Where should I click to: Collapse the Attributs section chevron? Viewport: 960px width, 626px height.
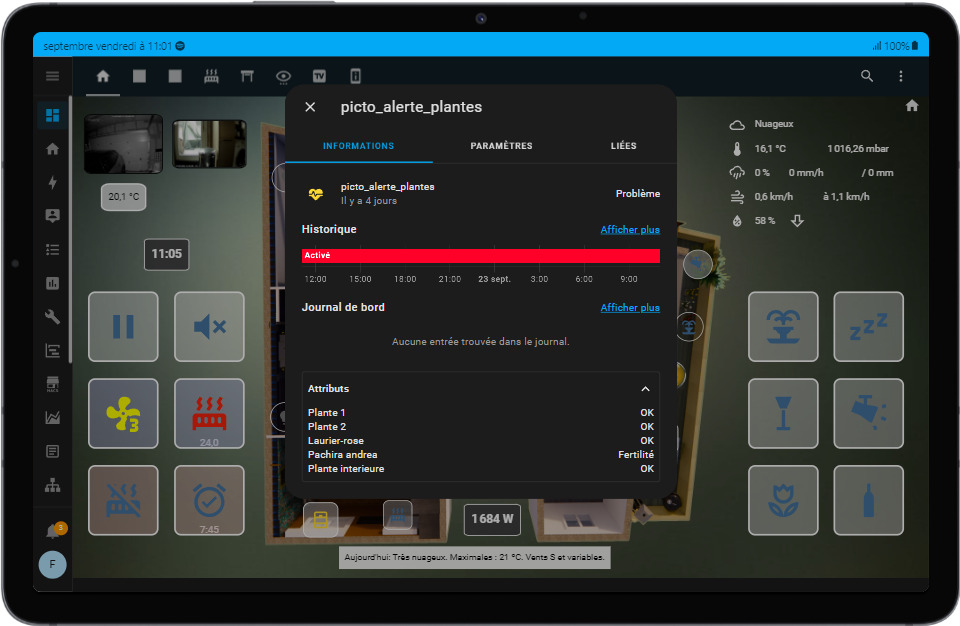pos(645,389)
